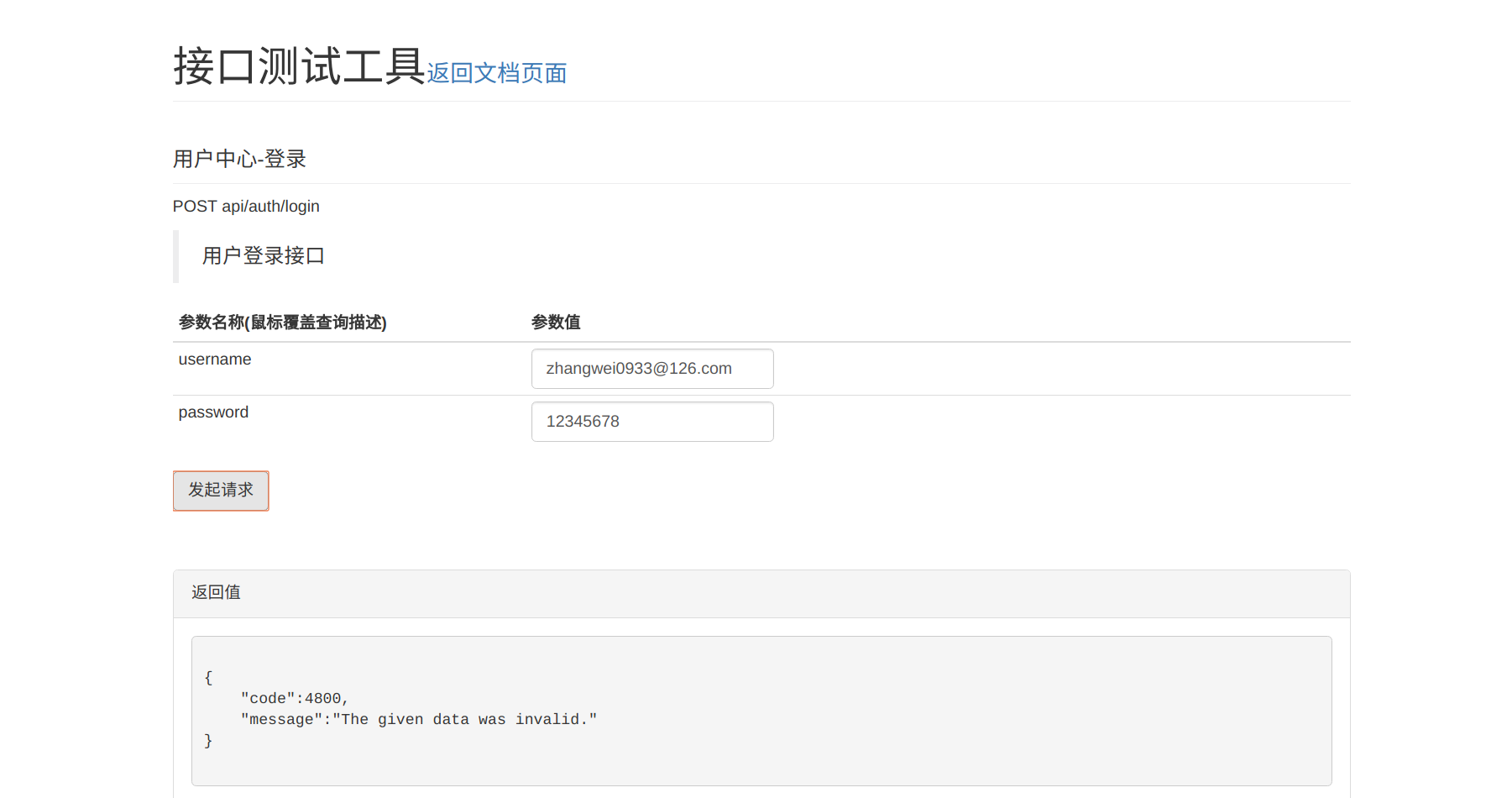Click the email text zhangwei0933@126.com
The width and height of the screenshot is (1512, 798).
[x=639, y=369]
